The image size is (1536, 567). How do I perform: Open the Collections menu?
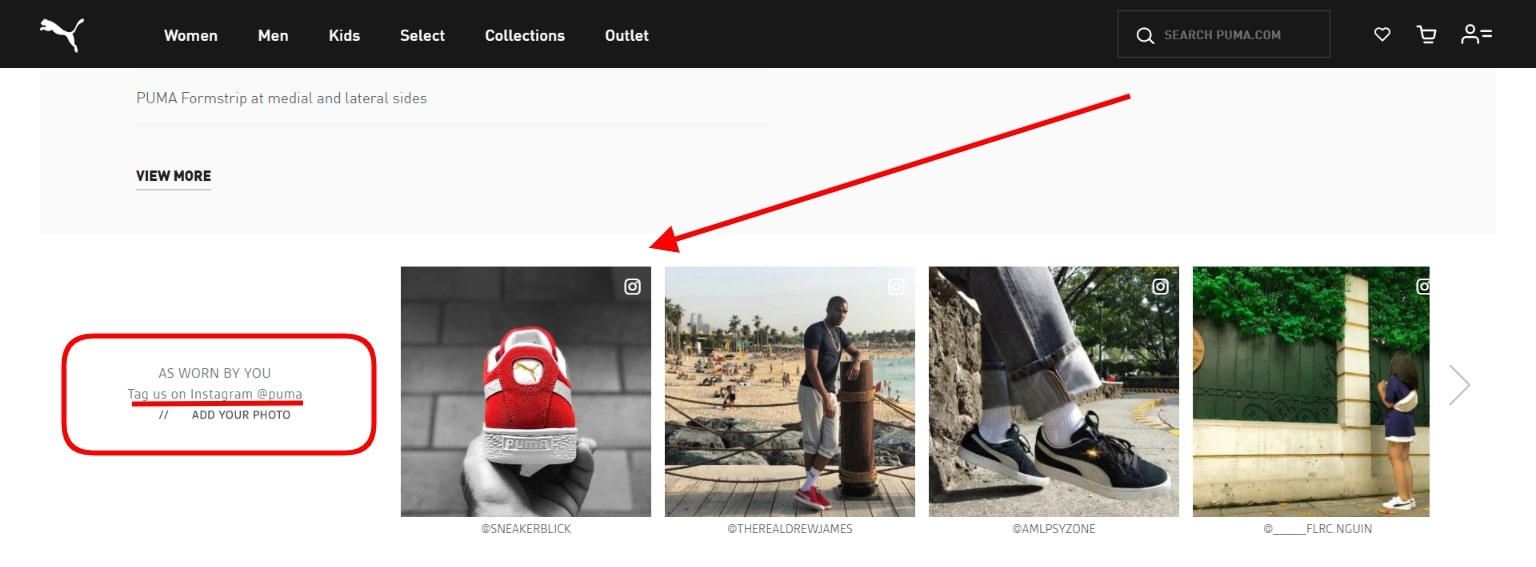point(525,35)
